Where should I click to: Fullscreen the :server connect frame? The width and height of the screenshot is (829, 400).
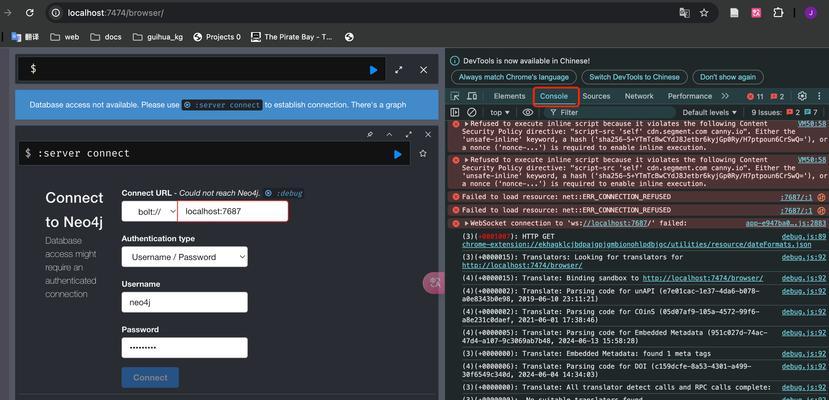pyautogui.click(x=409, y=135)
